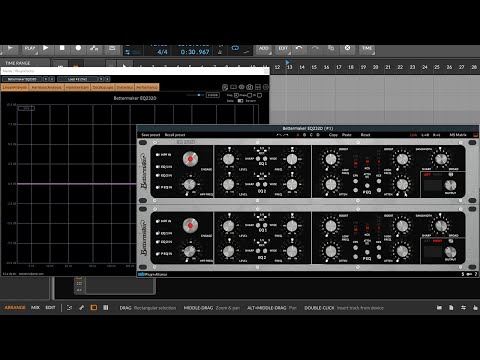Click the delete (X circle) icon in the toolbar

click(x=347, y=48)
